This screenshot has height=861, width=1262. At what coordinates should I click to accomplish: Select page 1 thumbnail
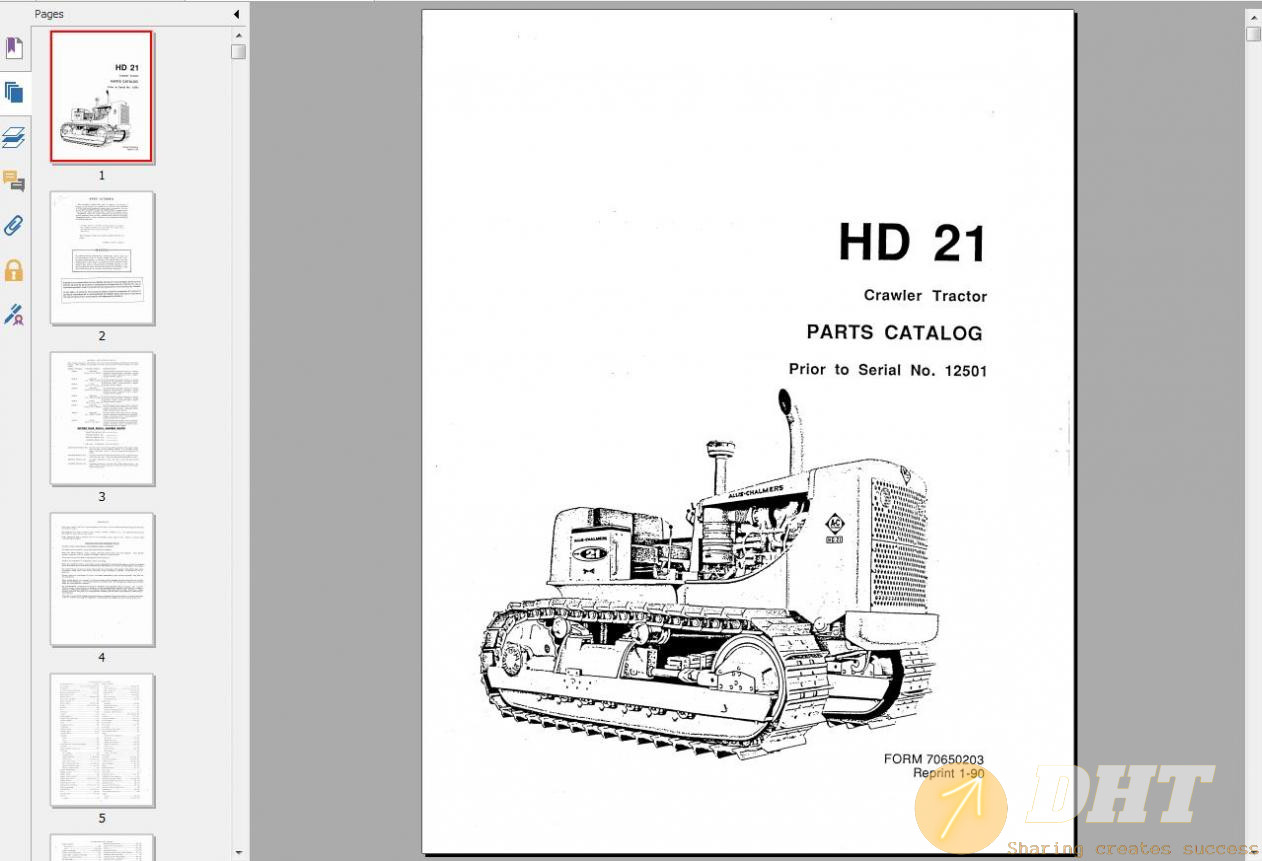[x=102, y=96]
